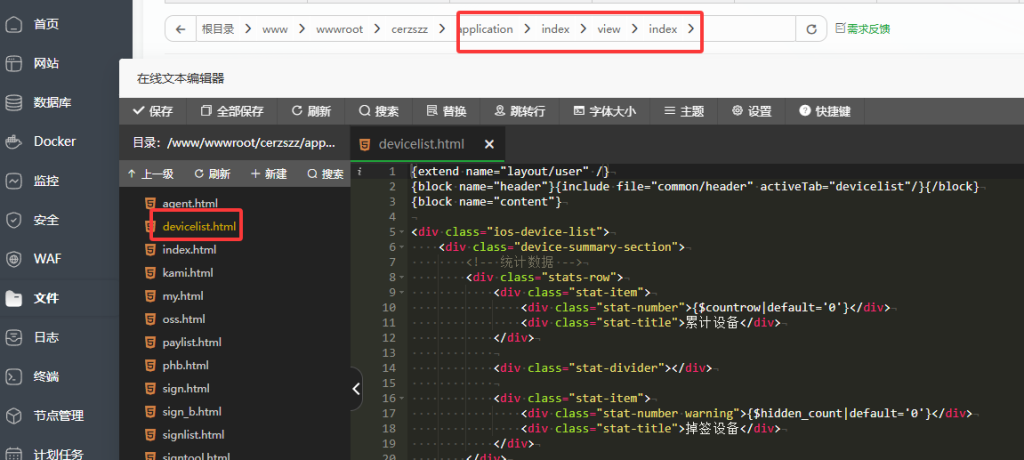Close the devicelist.html editor tab

(490, 144)
